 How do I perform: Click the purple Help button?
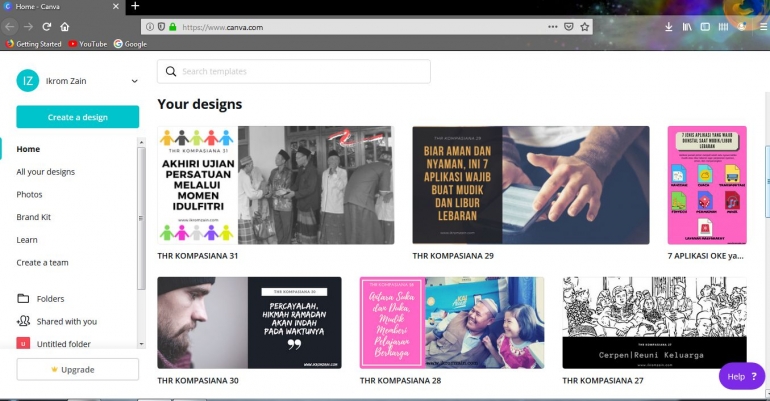pyautogui.click(x=742, y=376)
